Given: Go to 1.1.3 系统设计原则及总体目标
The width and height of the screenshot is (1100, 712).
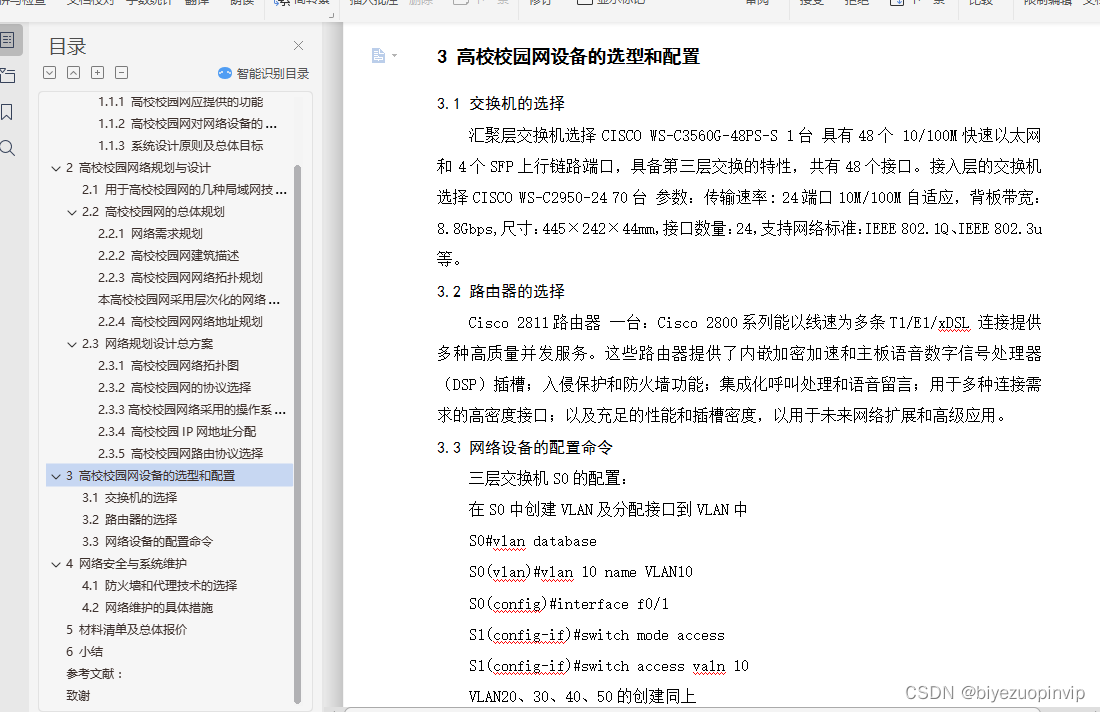Looking at the screenshot, I should point(180,145).
